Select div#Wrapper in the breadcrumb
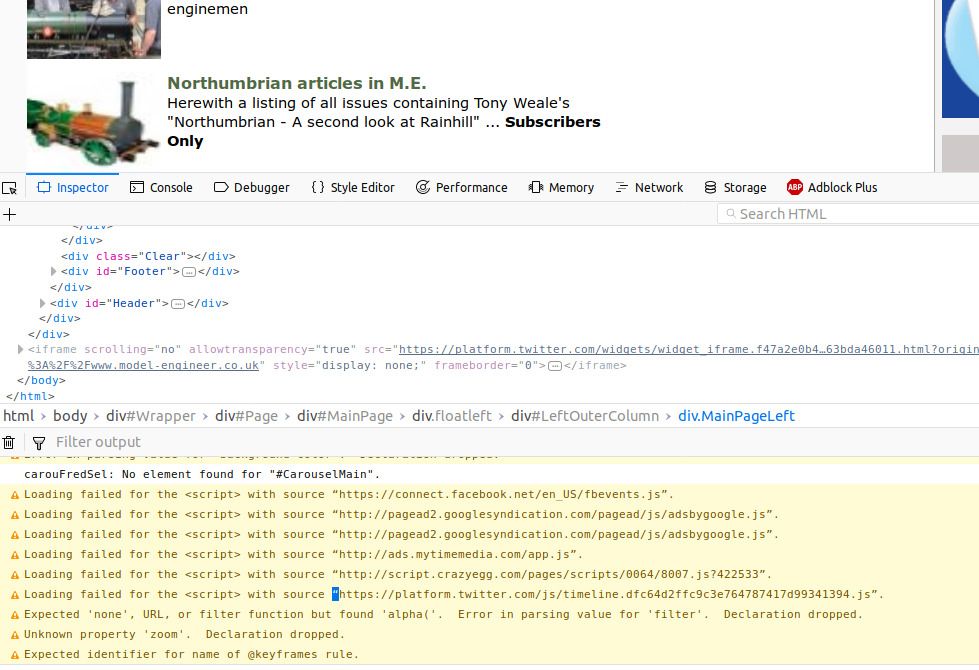The height and width of the screenshot is (670, 979). [x=150, y=416]
